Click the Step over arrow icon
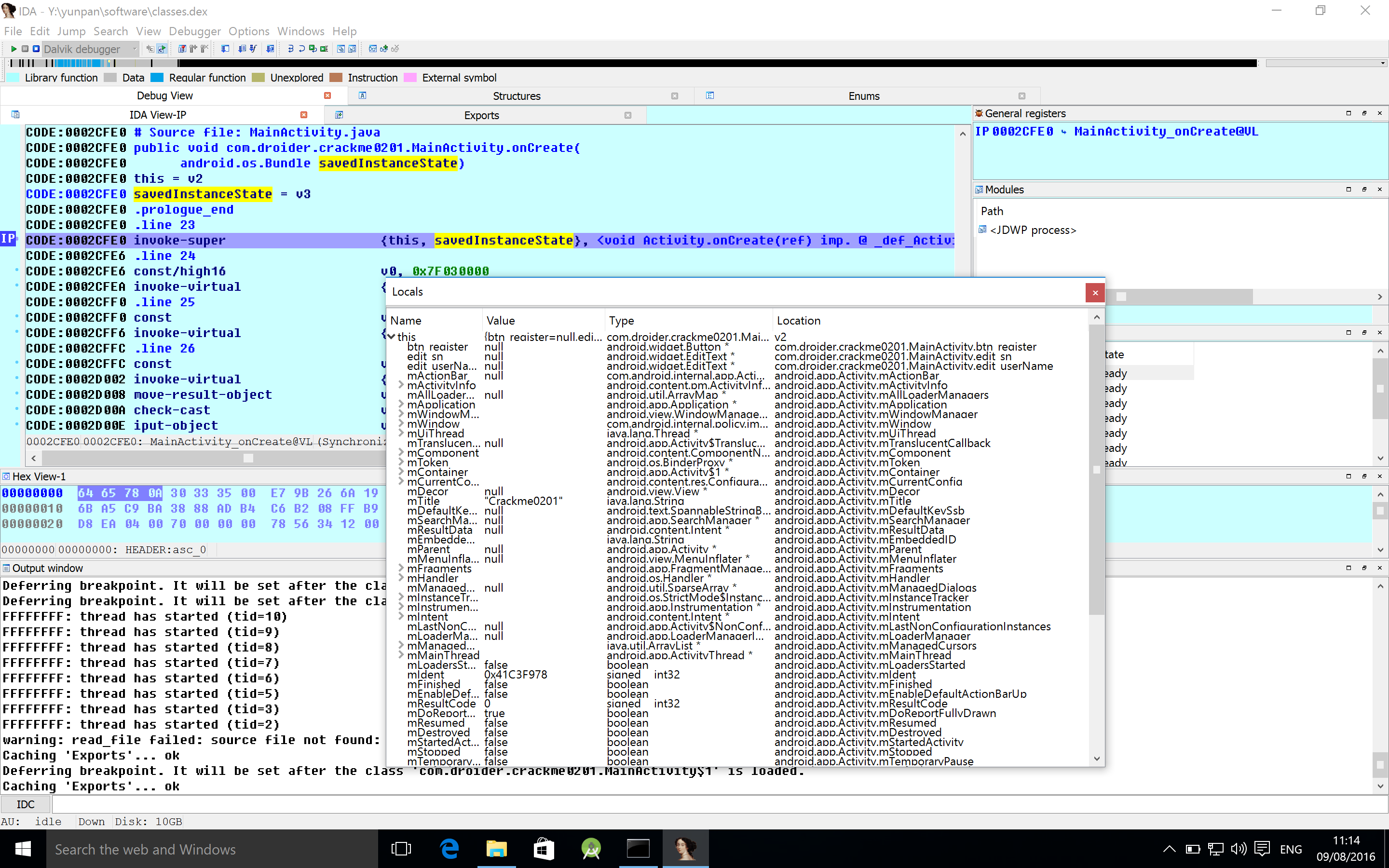Screen dimensions: 1389x868 point(302,49)
